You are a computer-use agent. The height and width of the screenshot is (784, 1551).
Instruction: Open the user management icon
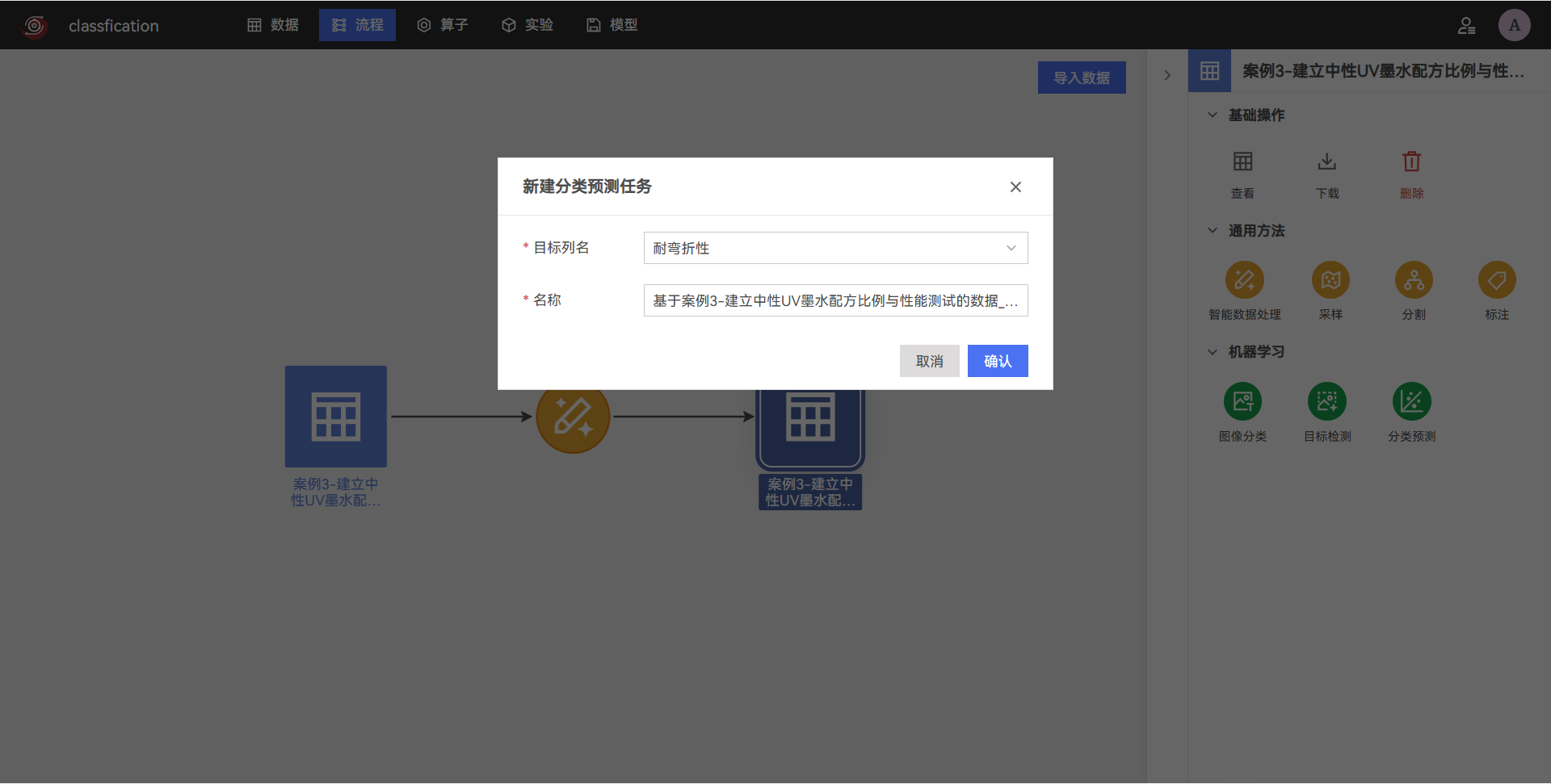click(x=1466, y=26)
